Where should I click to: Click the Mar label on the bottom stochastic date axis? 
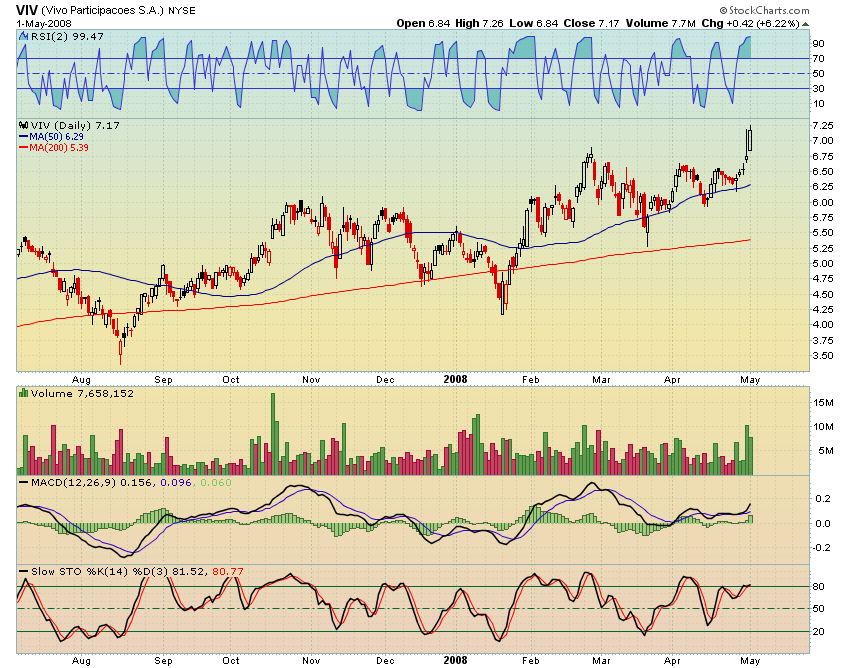tap(602, 660)
